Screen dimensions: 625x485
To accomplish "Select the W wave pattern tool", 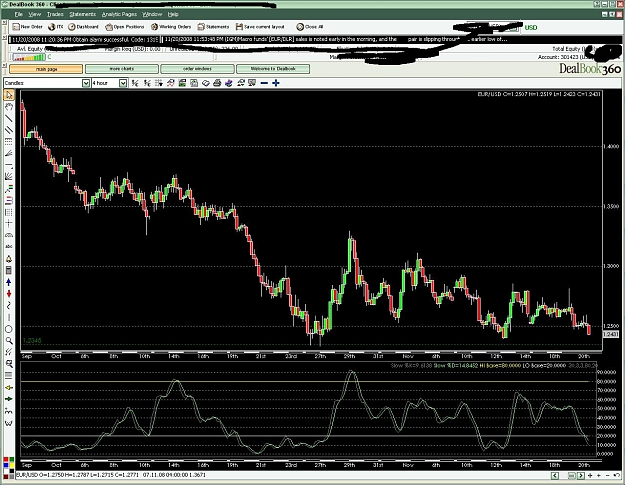I will pos(9,422).
